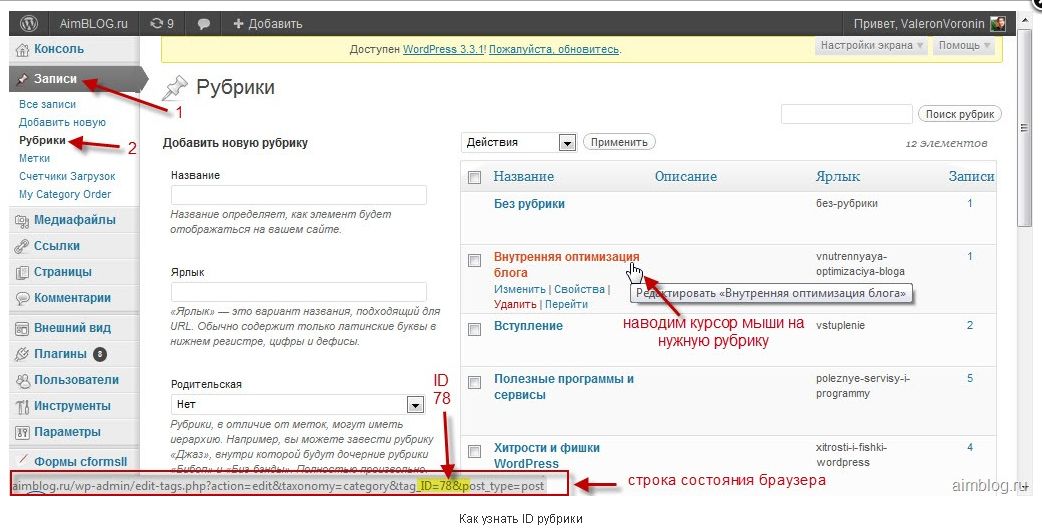
Task: Open My Category Order submenu link
Action: 65,194
